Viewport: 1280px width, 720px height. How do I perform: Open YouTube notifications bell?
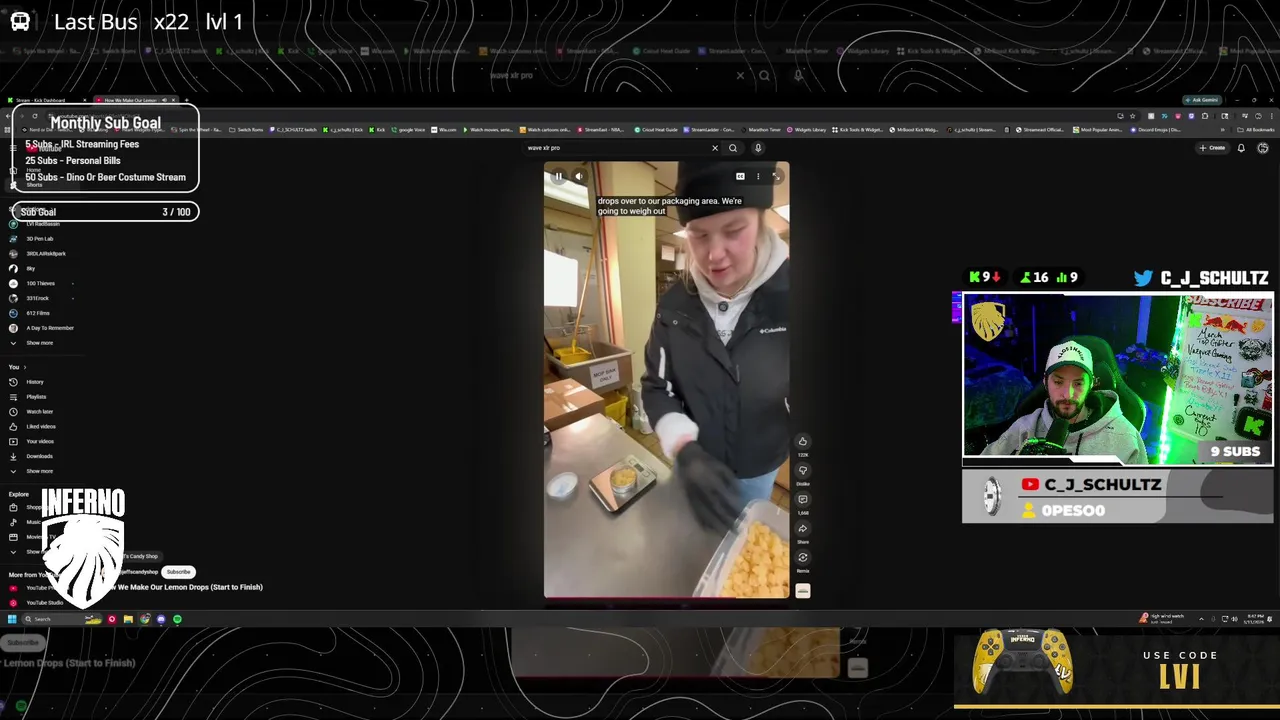tap(1241, 148)
